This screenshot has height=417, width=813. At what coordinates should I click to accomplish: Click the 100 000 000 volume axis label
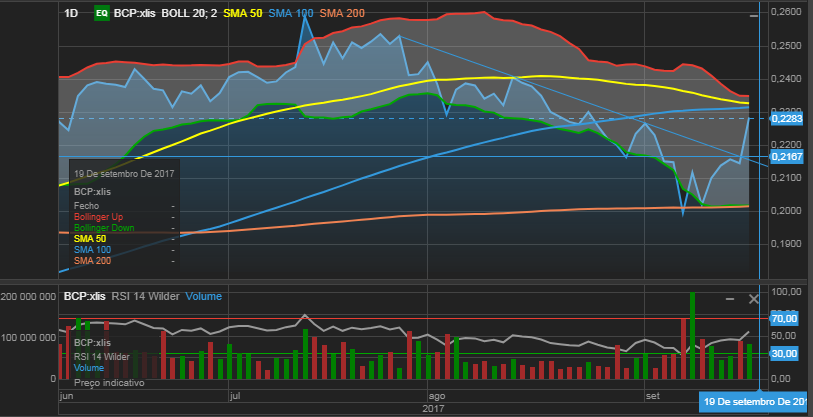[x=27, y=338]
